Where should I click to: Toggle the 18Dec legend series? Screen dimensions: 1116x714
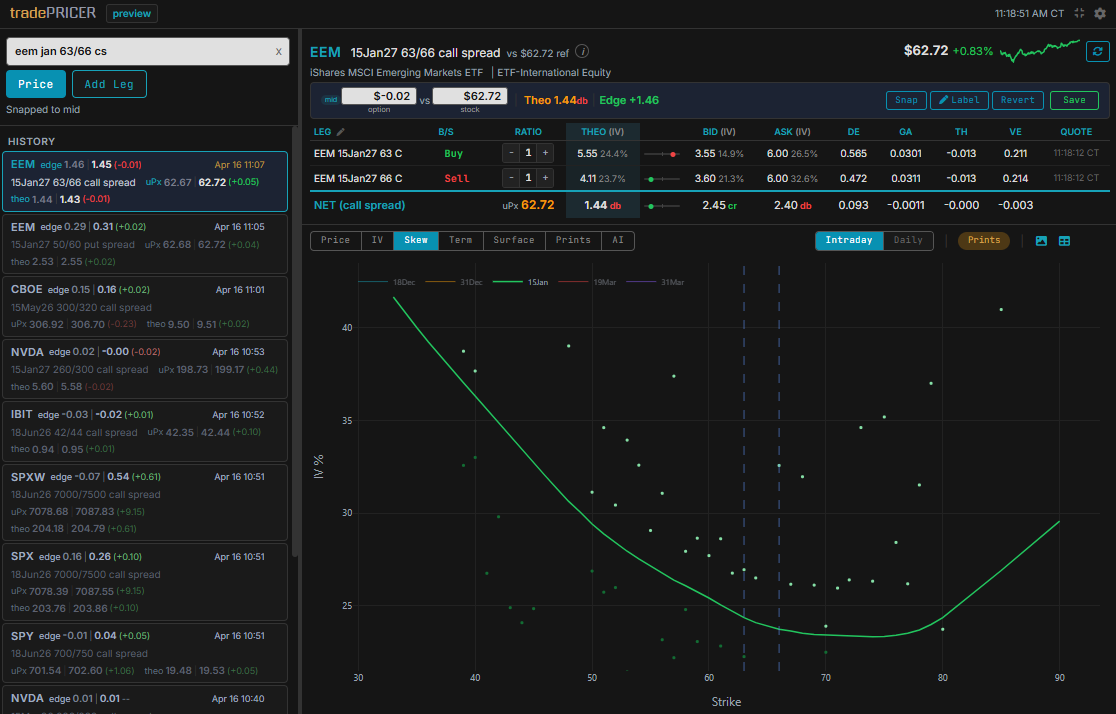pyautogui.click(x=386, y=283)
